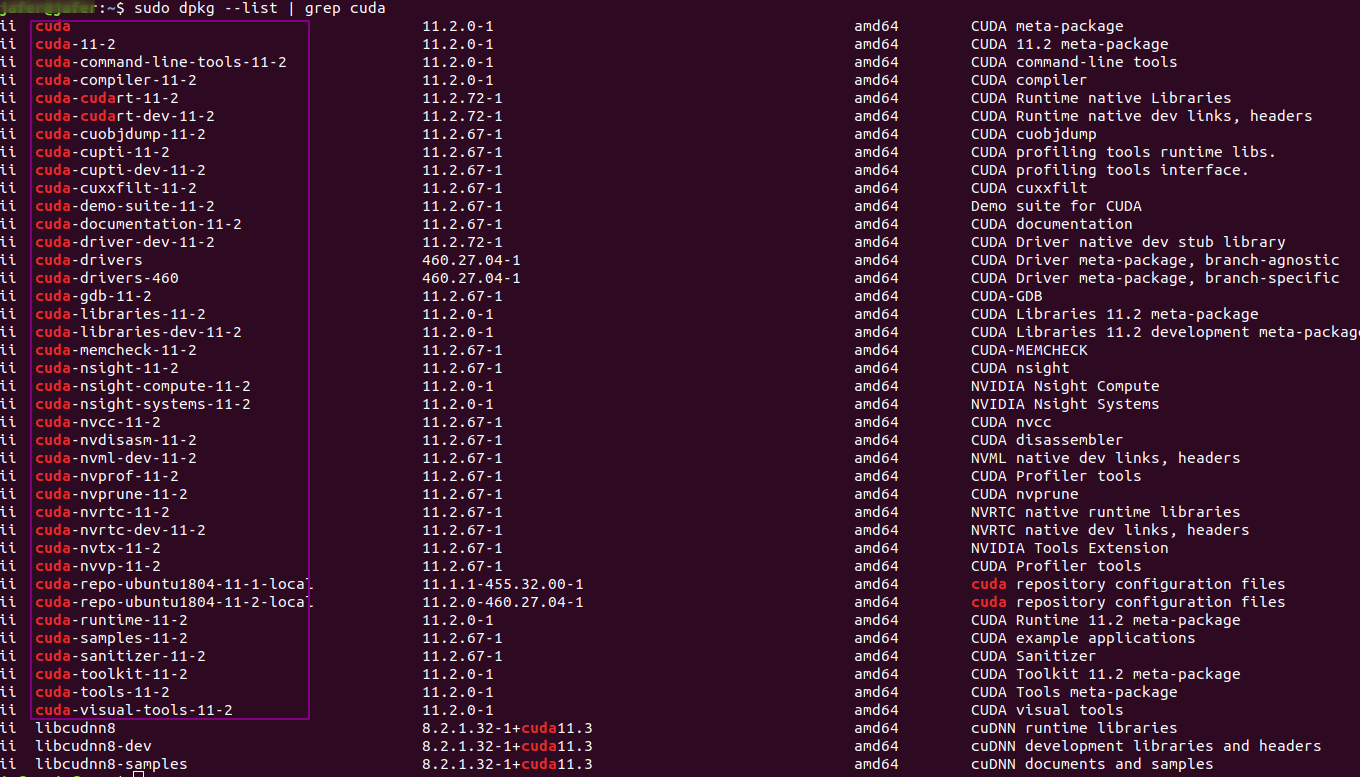Click the sudo dpkg command in the prompt

coord(173,8)
